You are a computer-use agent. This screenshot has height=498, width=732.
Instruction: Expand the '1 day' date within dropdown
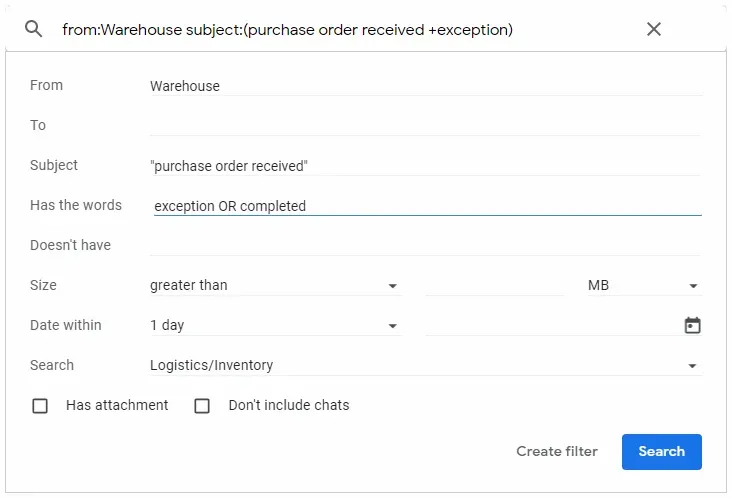[x=275, y=325]
